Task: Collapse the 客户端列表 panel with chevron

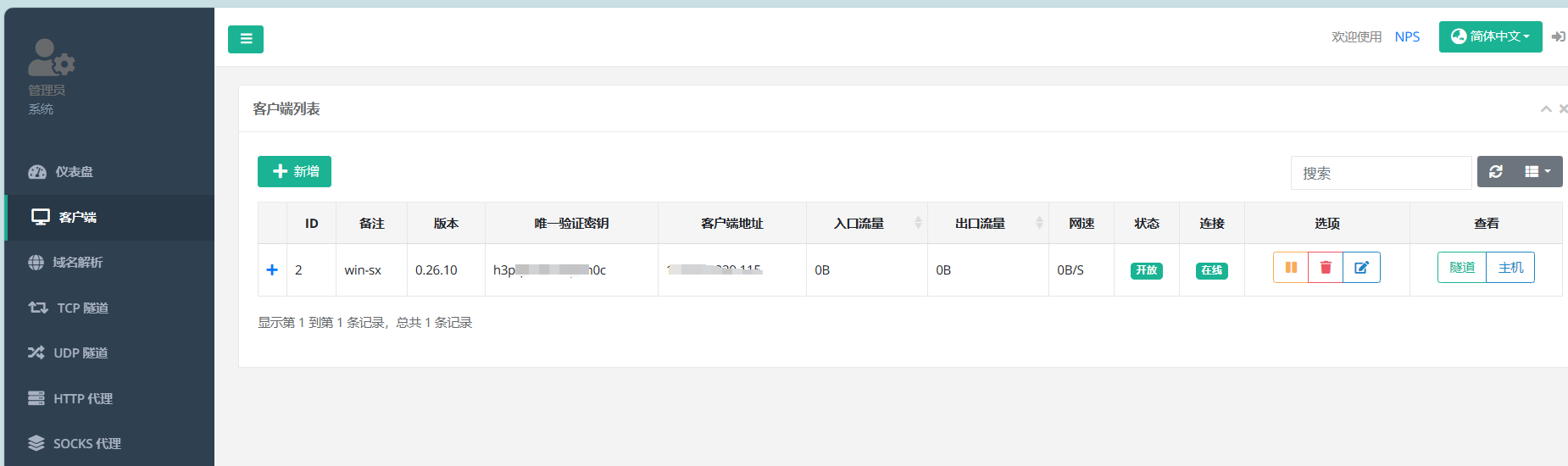Action: point(1546,108)
